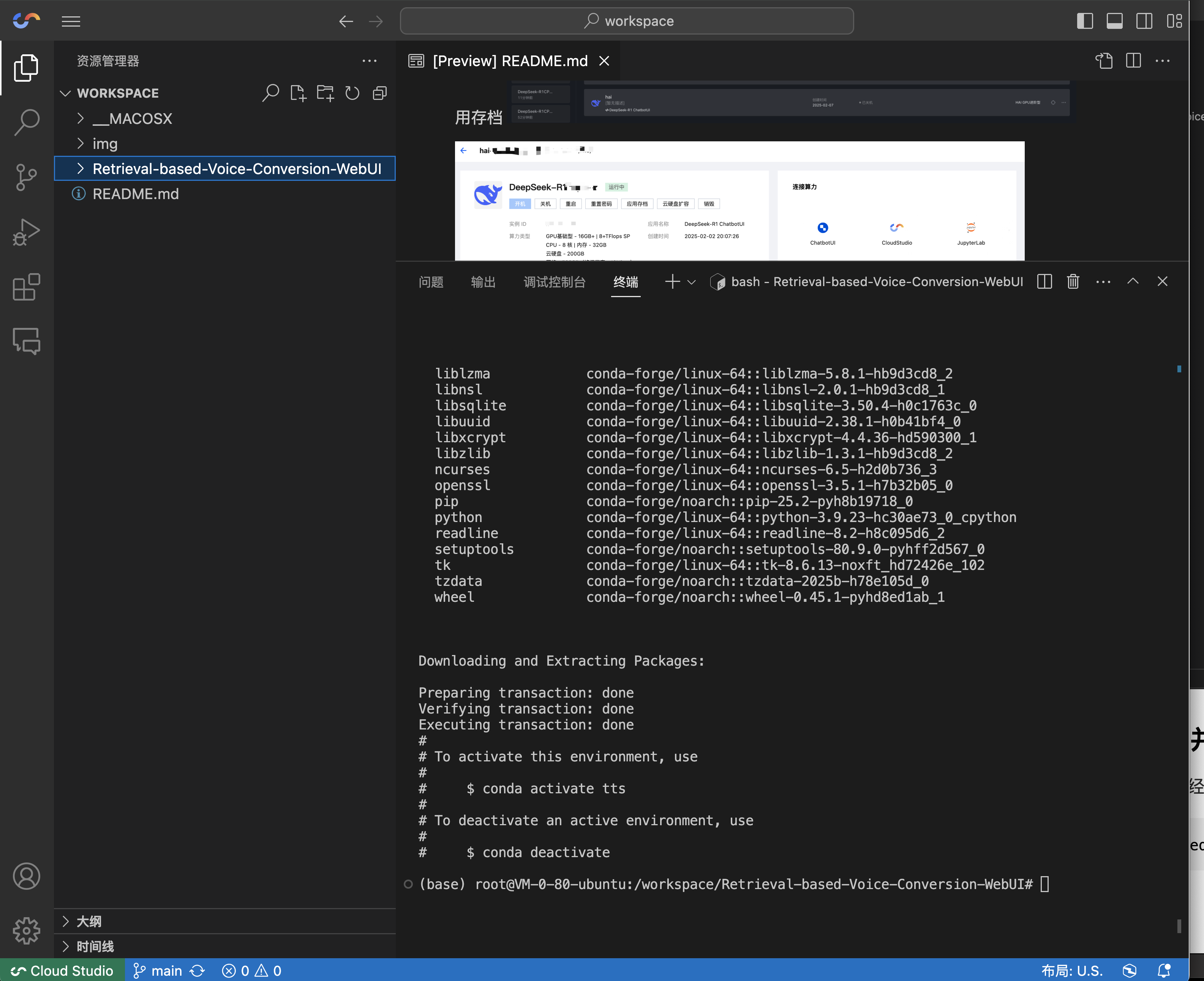Open the Extensions view

[26, 287]
